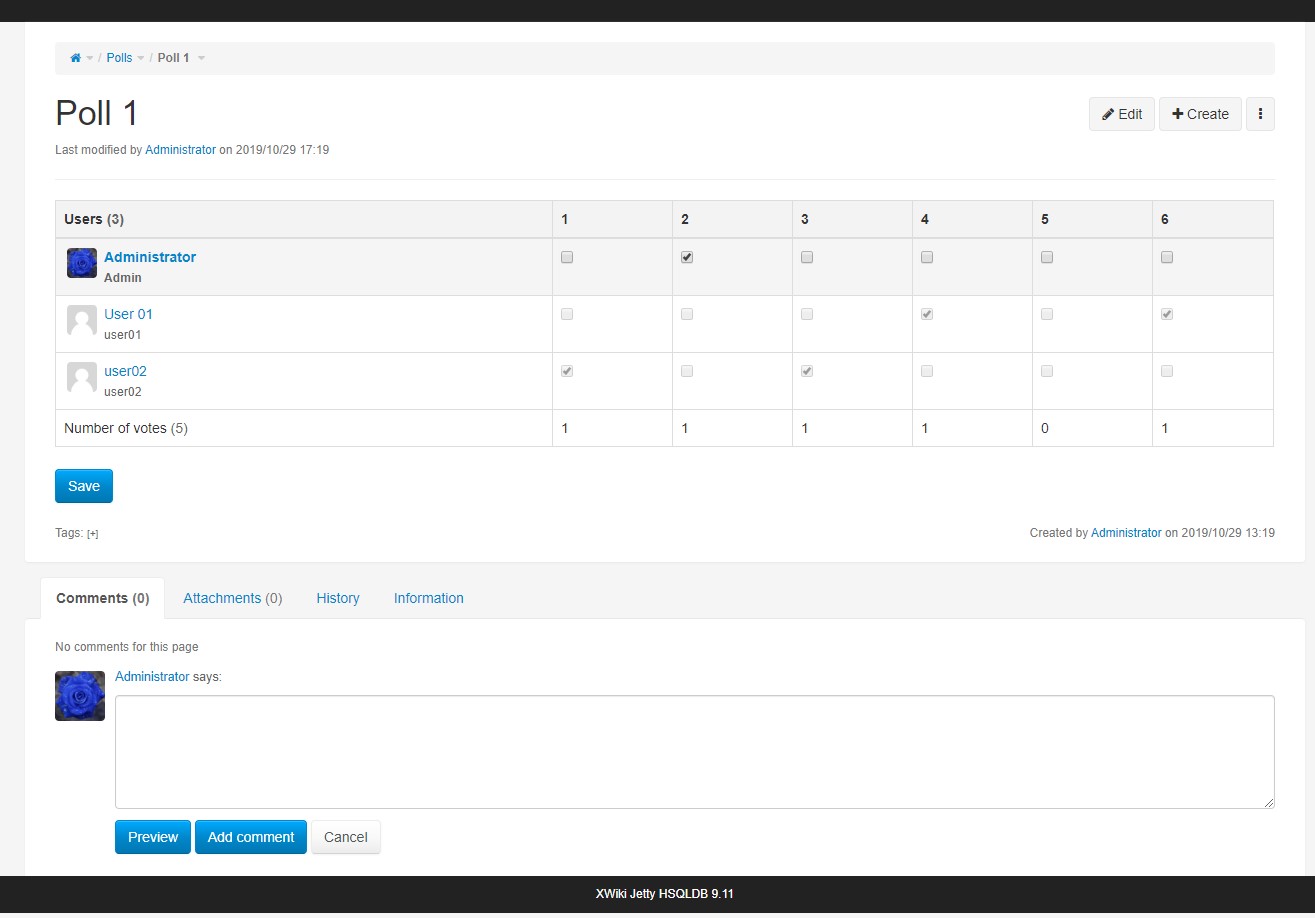This screenshot has width=1315, height=918.
Task: Open the breadcrumb dropdown next to Polls
Action: click(143, 57)
